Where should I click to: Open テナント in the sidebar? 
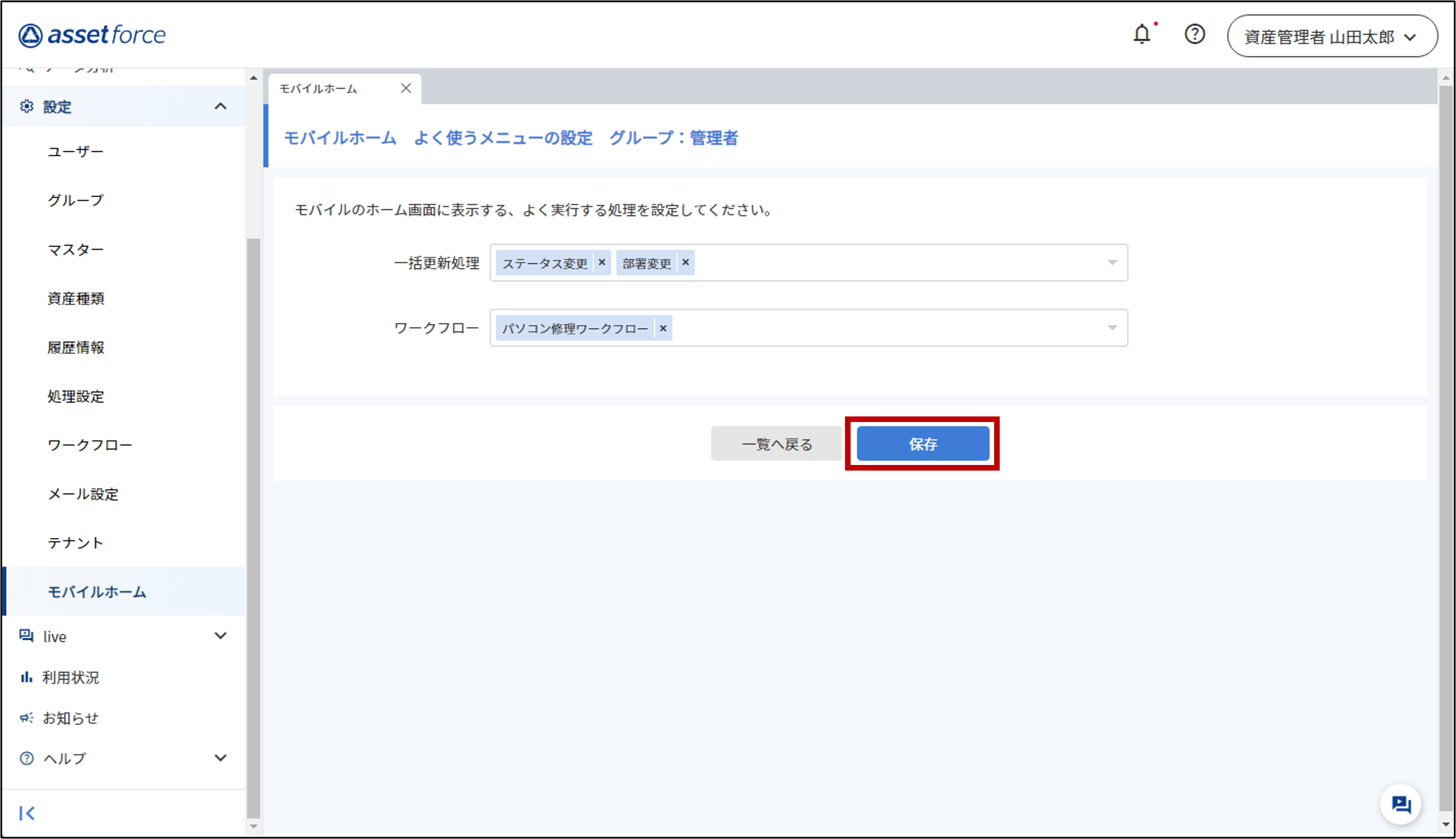[75, 543]
